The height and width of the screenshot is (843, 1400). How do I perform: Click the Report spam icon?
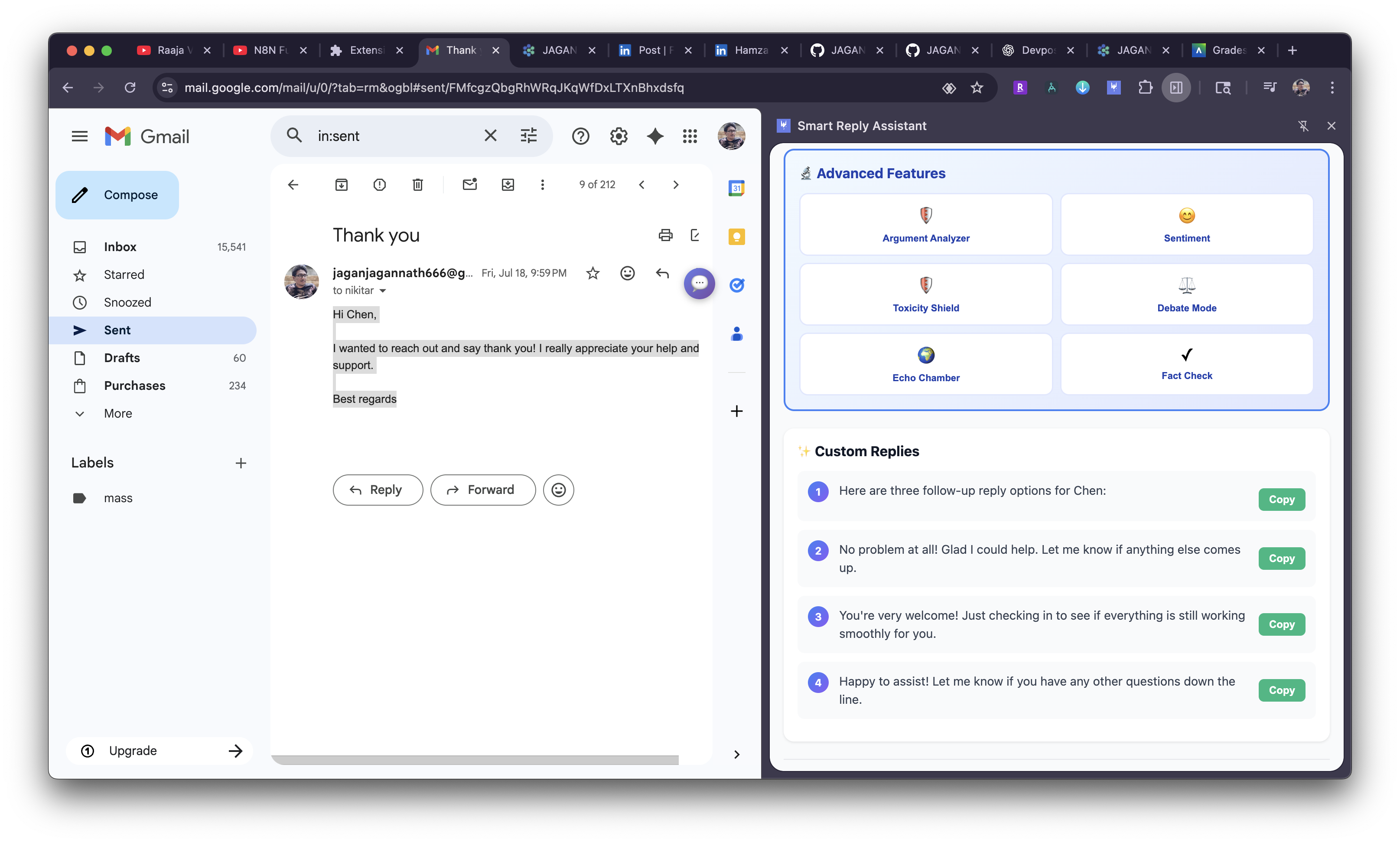379,185
